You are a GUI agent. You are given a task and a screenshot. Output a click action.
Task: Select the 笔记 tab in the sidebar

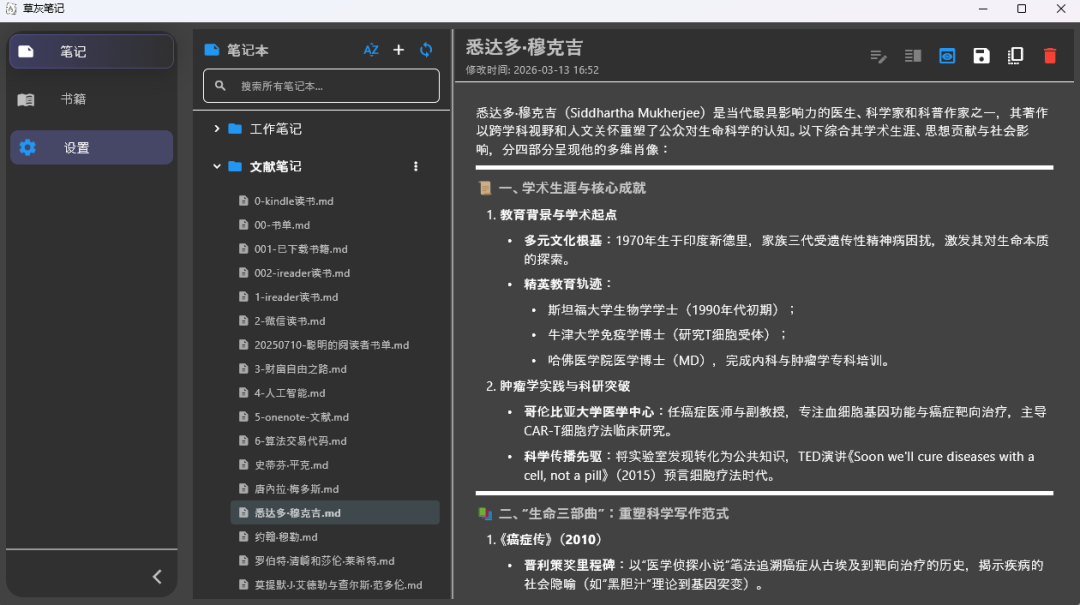72,51
